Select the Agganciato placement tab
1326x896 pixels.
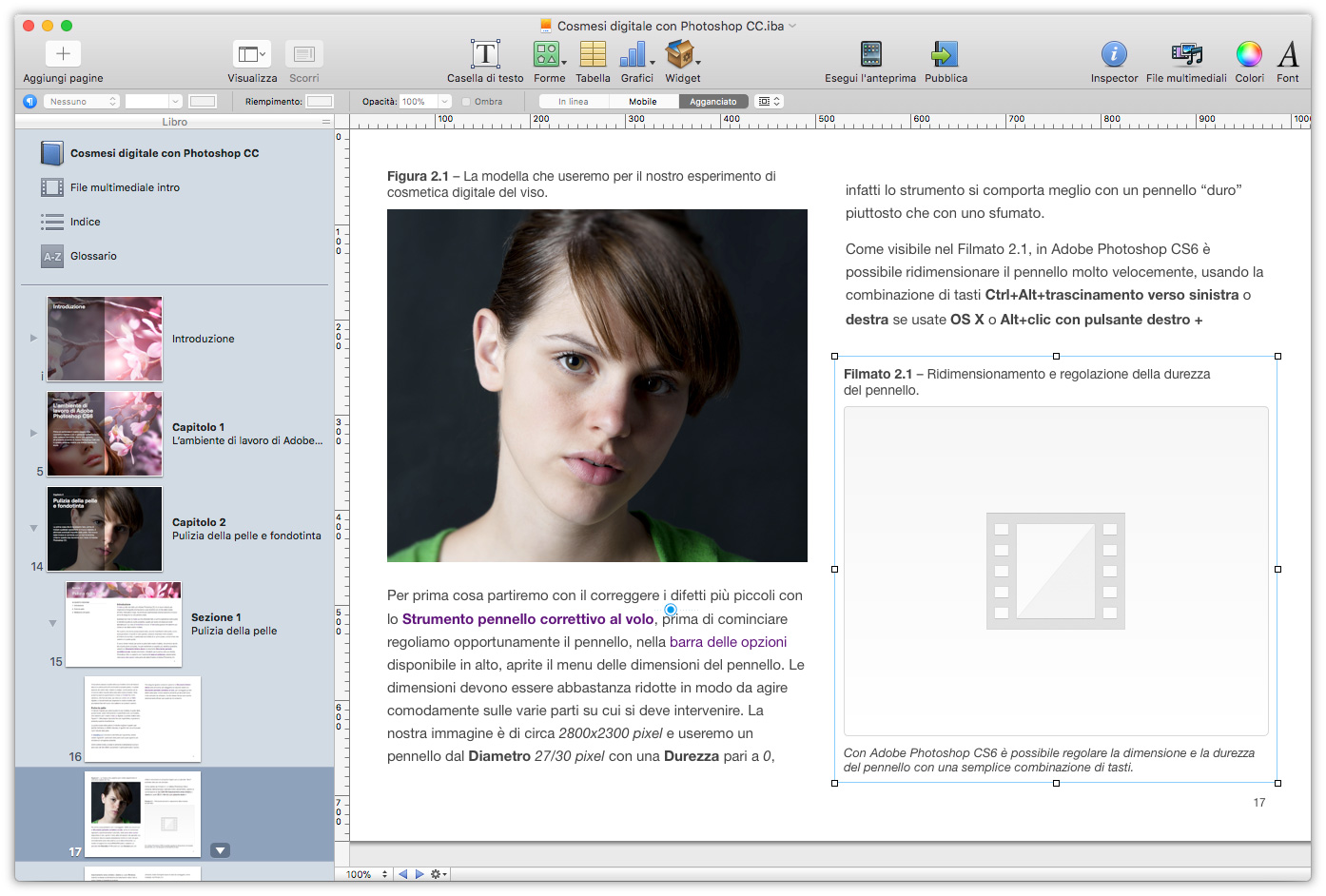pyautogui.click(x=713, y=101)
